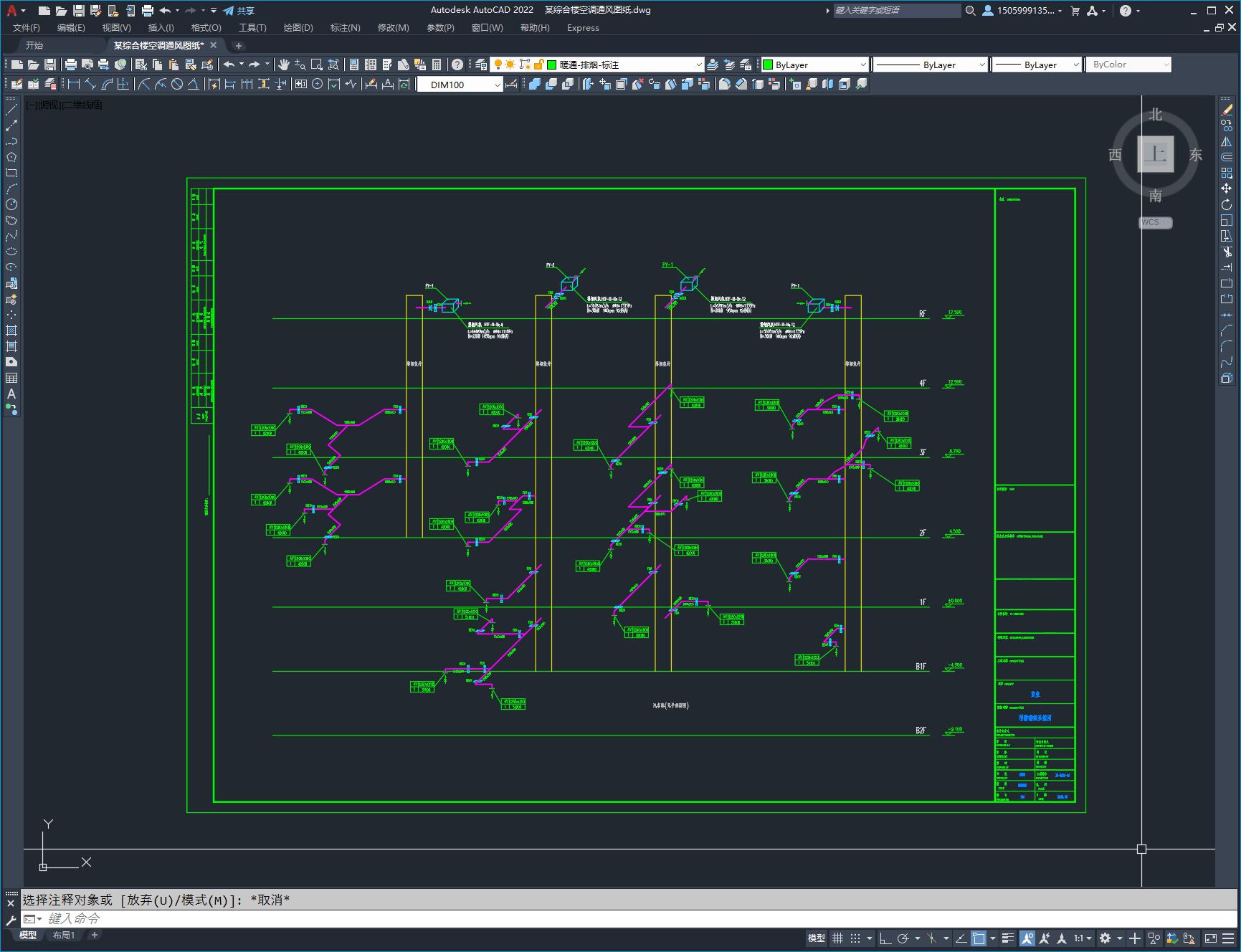Screen dimensions: 1241x952
Task: Open the workspace switching gear icon
Action: point(1105,938)
